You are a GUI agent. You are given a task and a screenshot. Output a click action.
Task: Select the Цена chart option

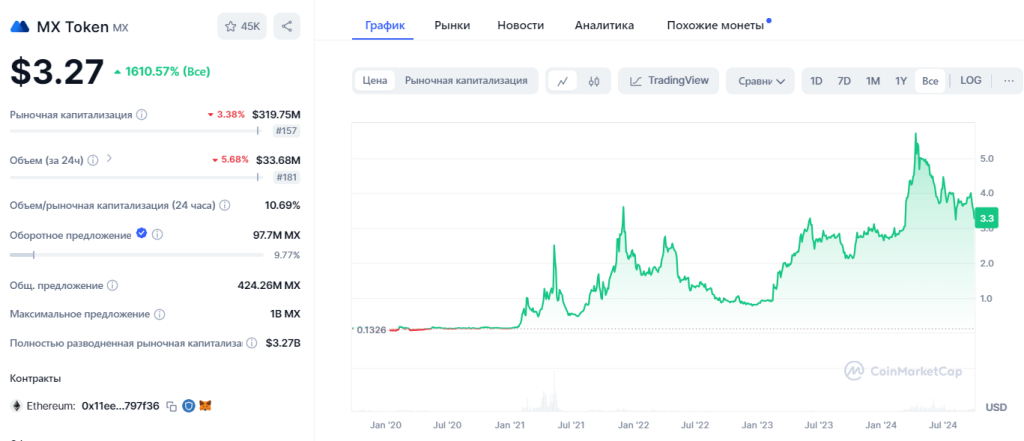point(375,81)
